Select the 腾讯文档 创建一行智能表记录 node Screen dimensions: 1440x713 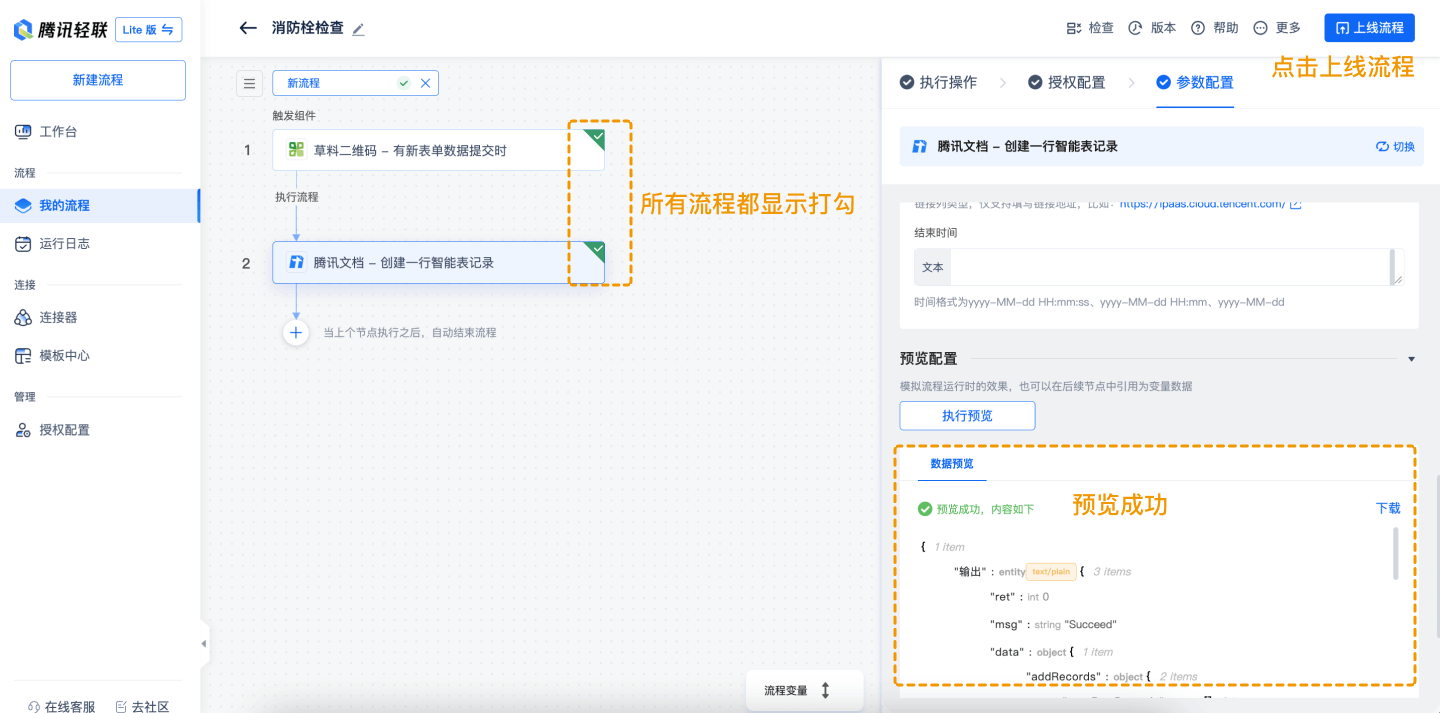coord(438,262)
